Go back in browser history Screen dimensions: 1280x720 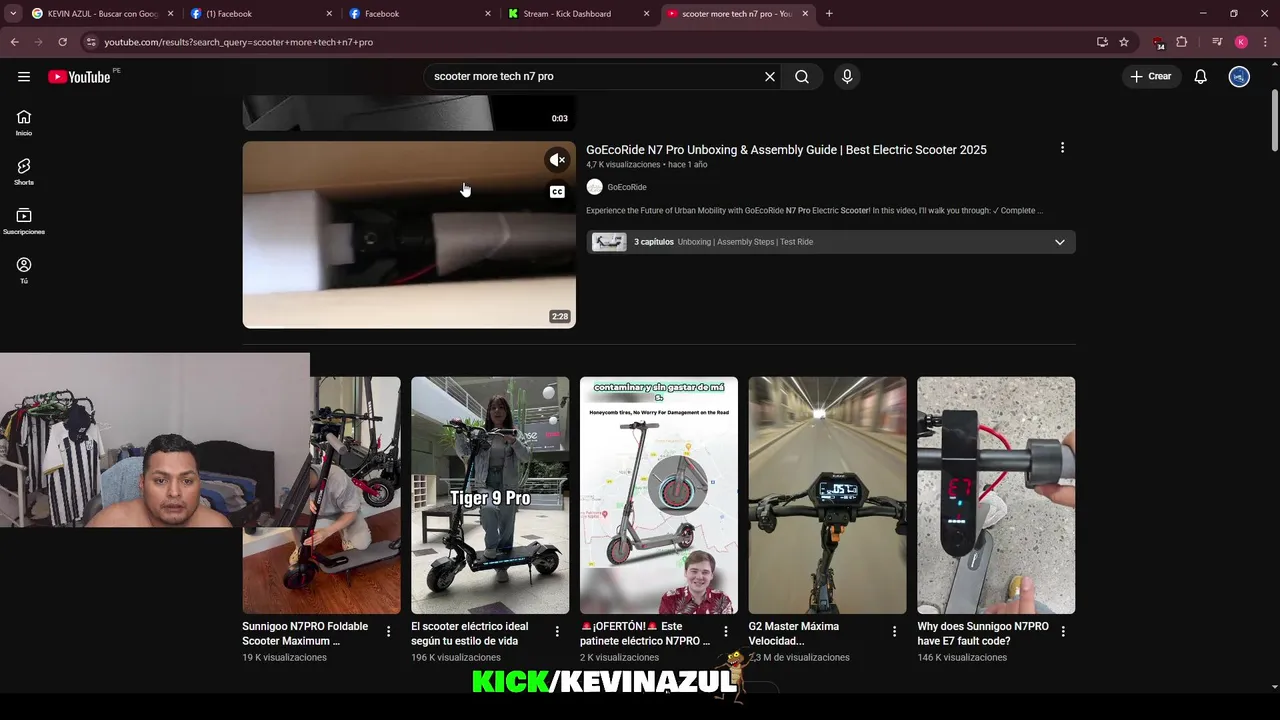14,42
